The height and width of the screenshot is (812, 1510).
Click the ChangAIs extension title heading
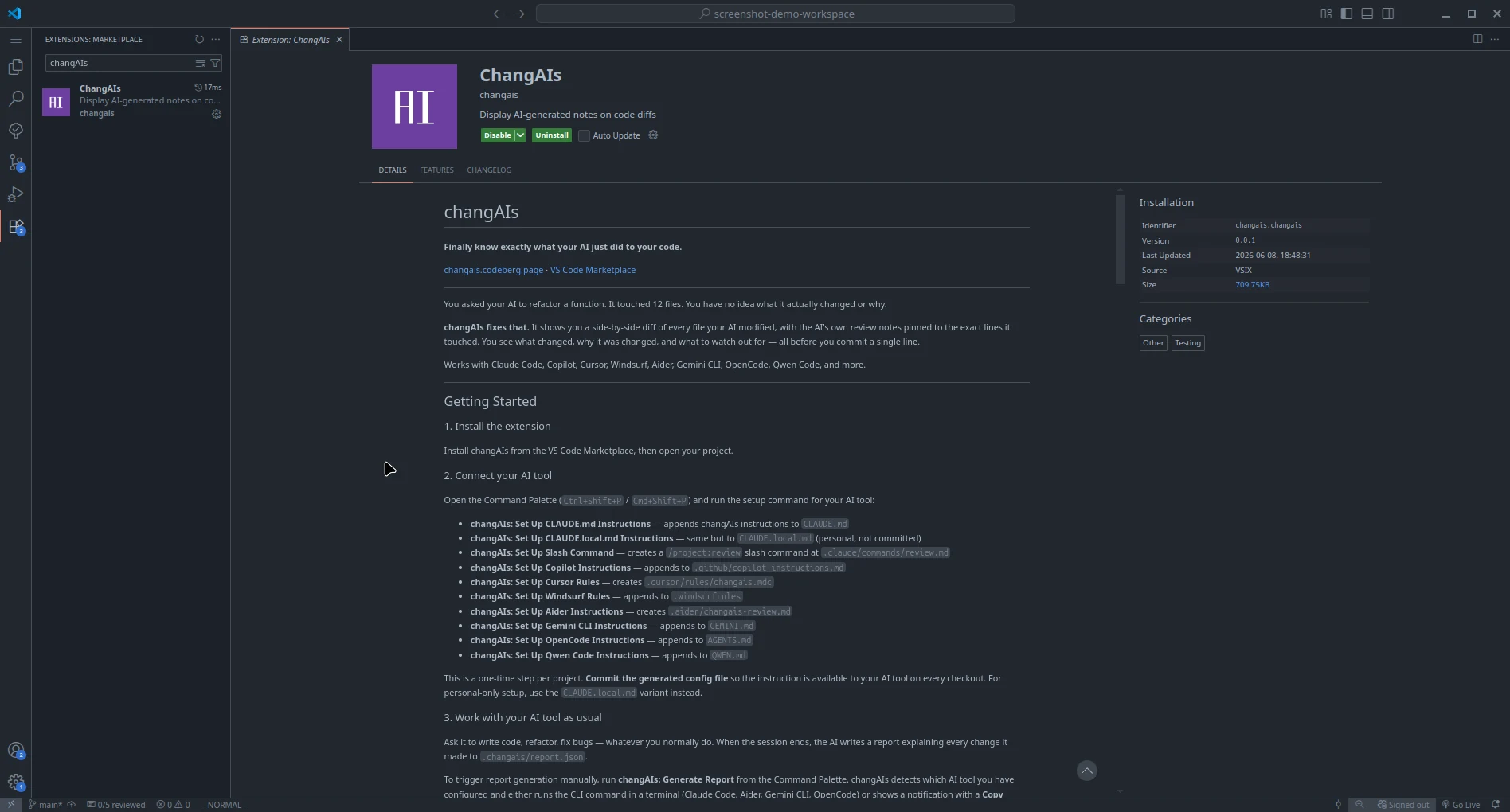[x=520, y=76]
